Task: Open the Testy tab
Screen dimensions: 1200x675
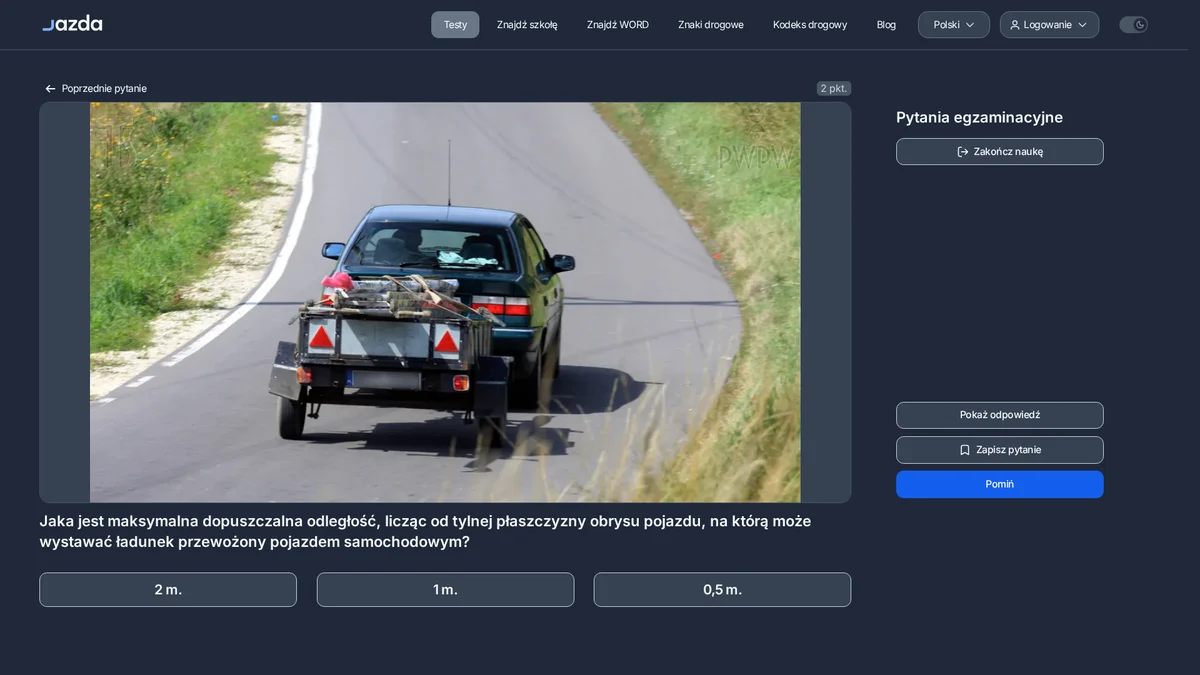Action: pos(455,25)
